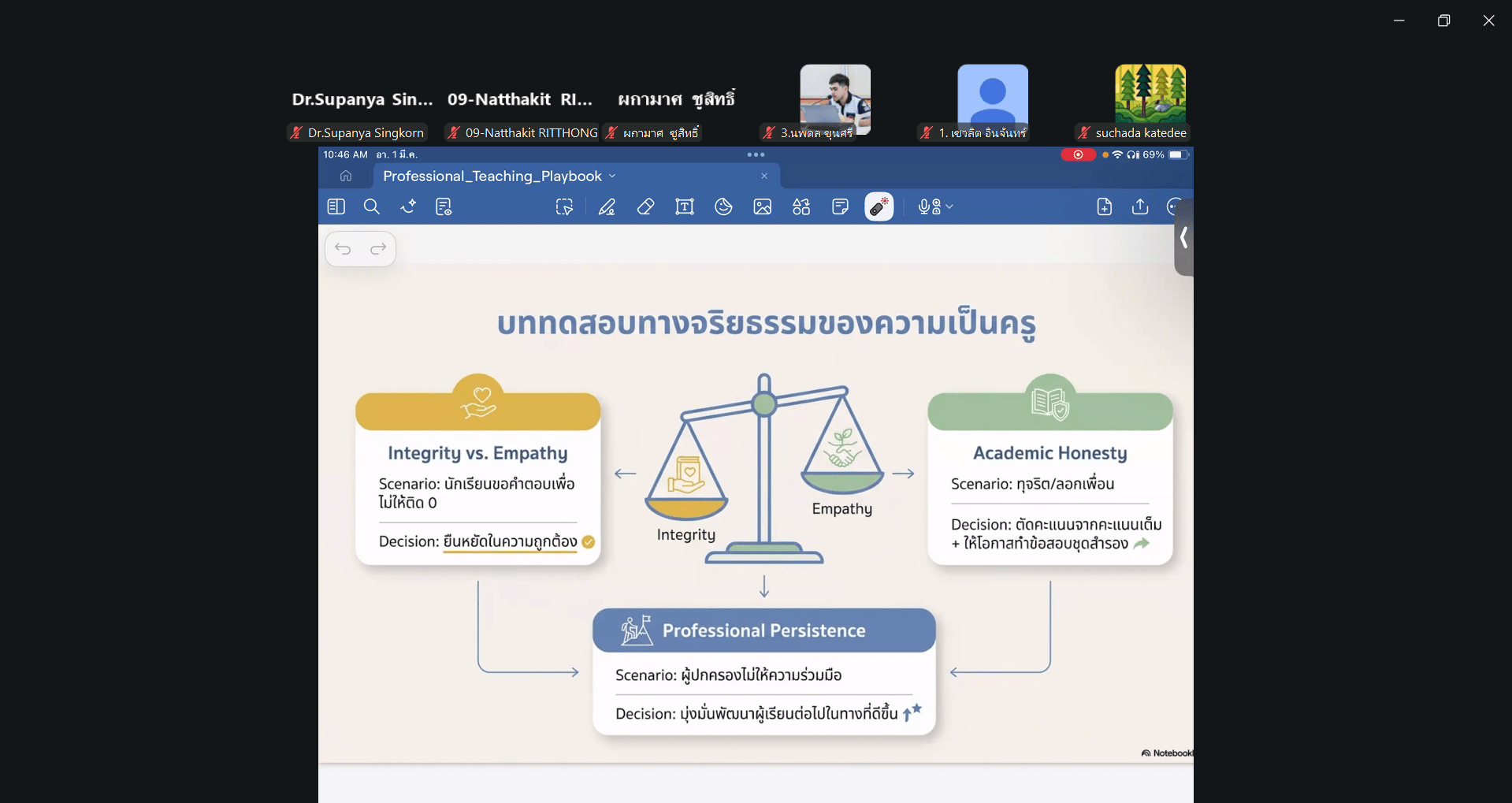The width and height of the screenshot is (1512, 803).
Task: Expand the audio recording options dropdown
Action: [x=949, y=207]
